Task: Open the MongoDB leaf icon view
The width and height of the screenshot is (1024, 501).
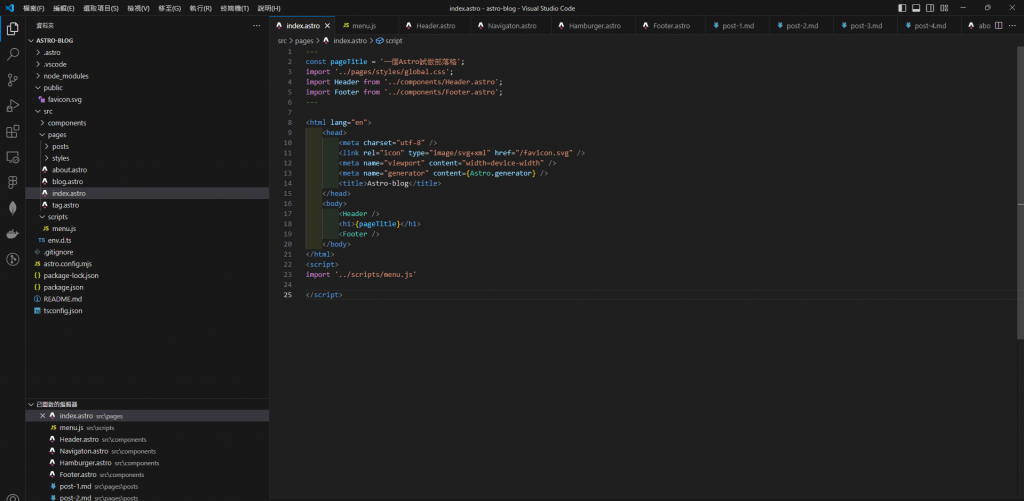Action: pyautogui.click(x=13, y=208)
